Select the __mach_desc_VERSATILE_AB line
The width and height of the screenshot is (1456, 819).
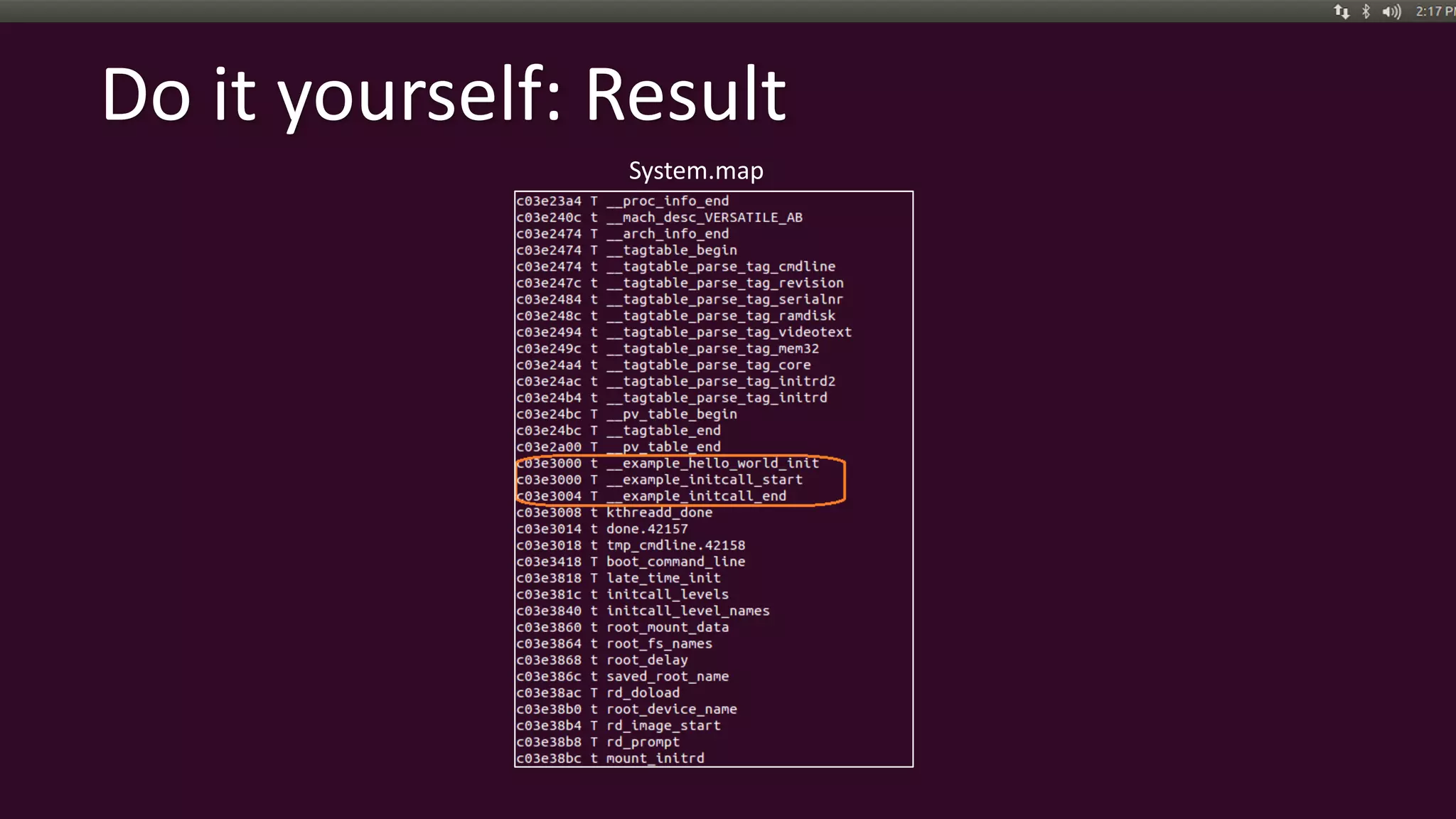pos(659,218)
